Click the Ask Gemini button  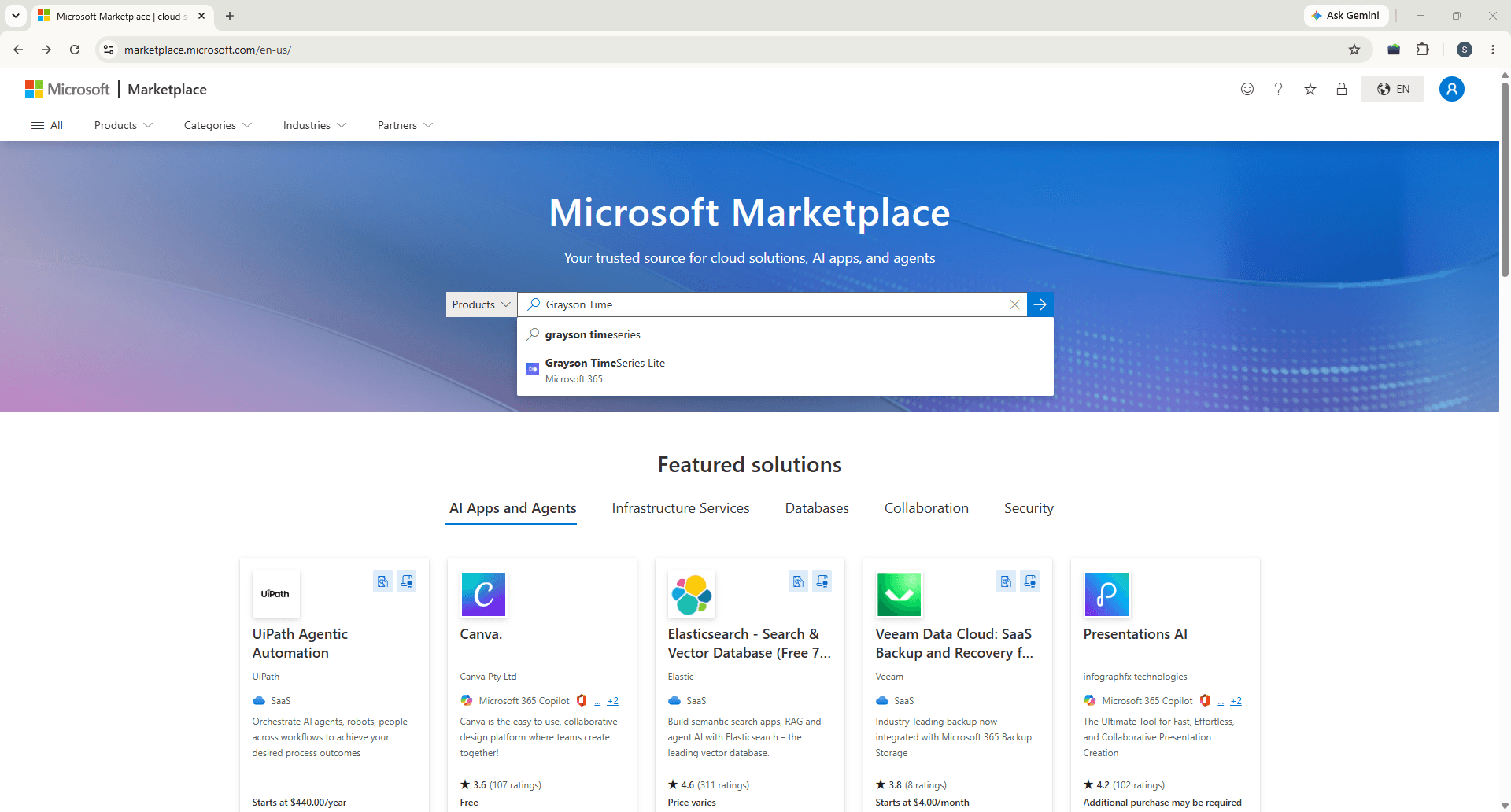pyautogui.click(x=1346, y=16)
